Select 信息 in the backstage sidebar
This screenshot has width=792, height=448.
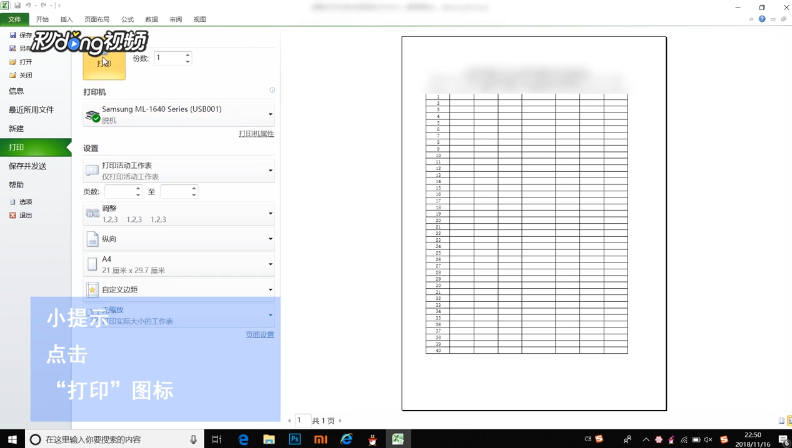point(16,91)
